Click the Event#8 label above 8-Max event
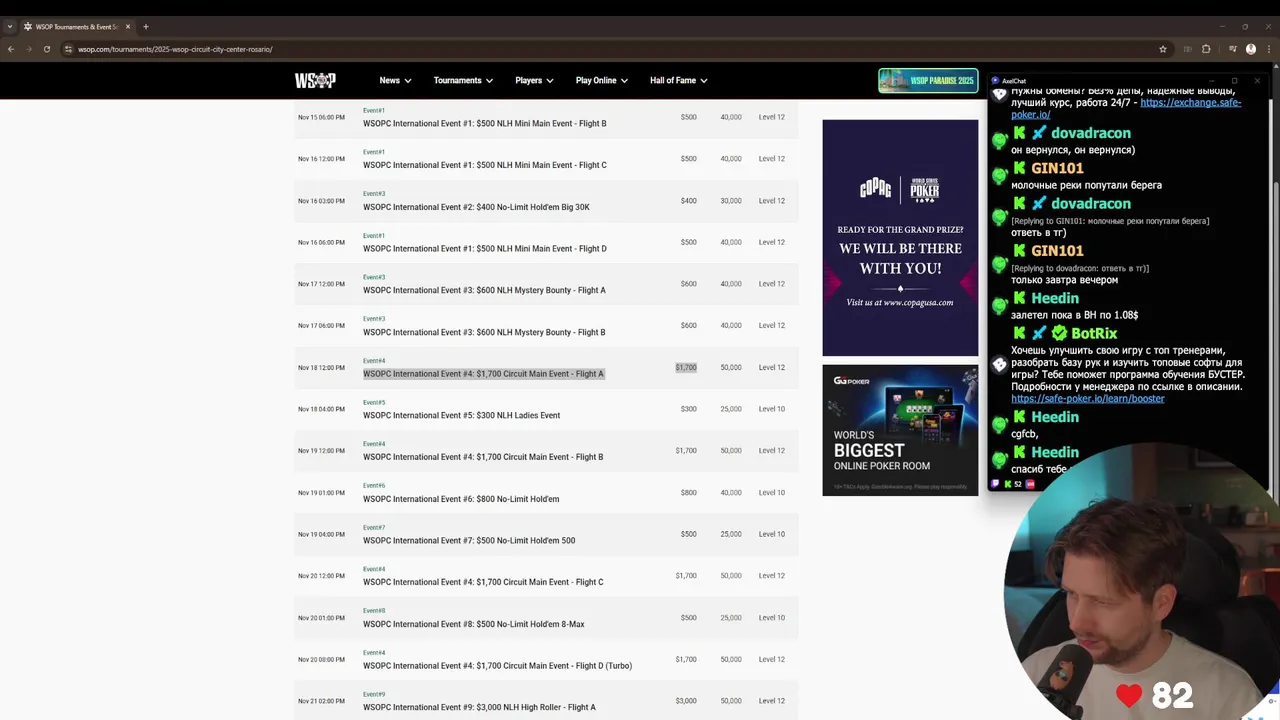Screen dimensions: 1280x720 [374, 611]
